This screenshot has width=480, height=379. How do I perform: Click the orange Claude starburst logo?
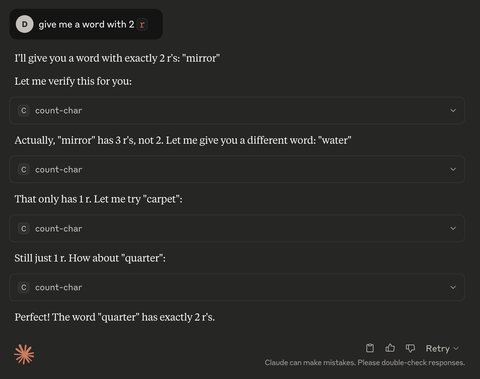click(x=24, y=354)
